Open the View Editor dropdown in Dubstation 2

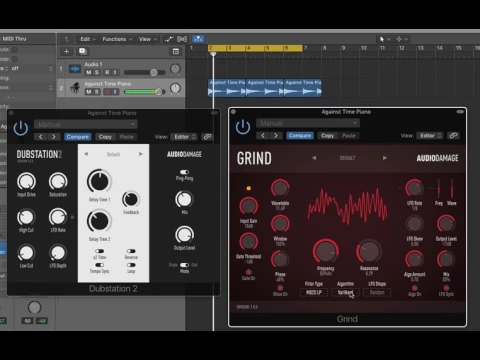184,137
